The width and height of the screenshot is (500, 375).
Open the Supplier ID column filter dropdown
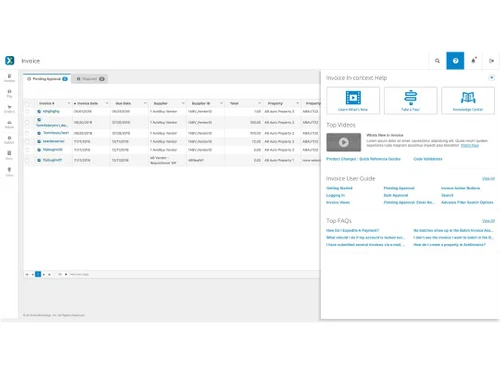coord(221,103)
